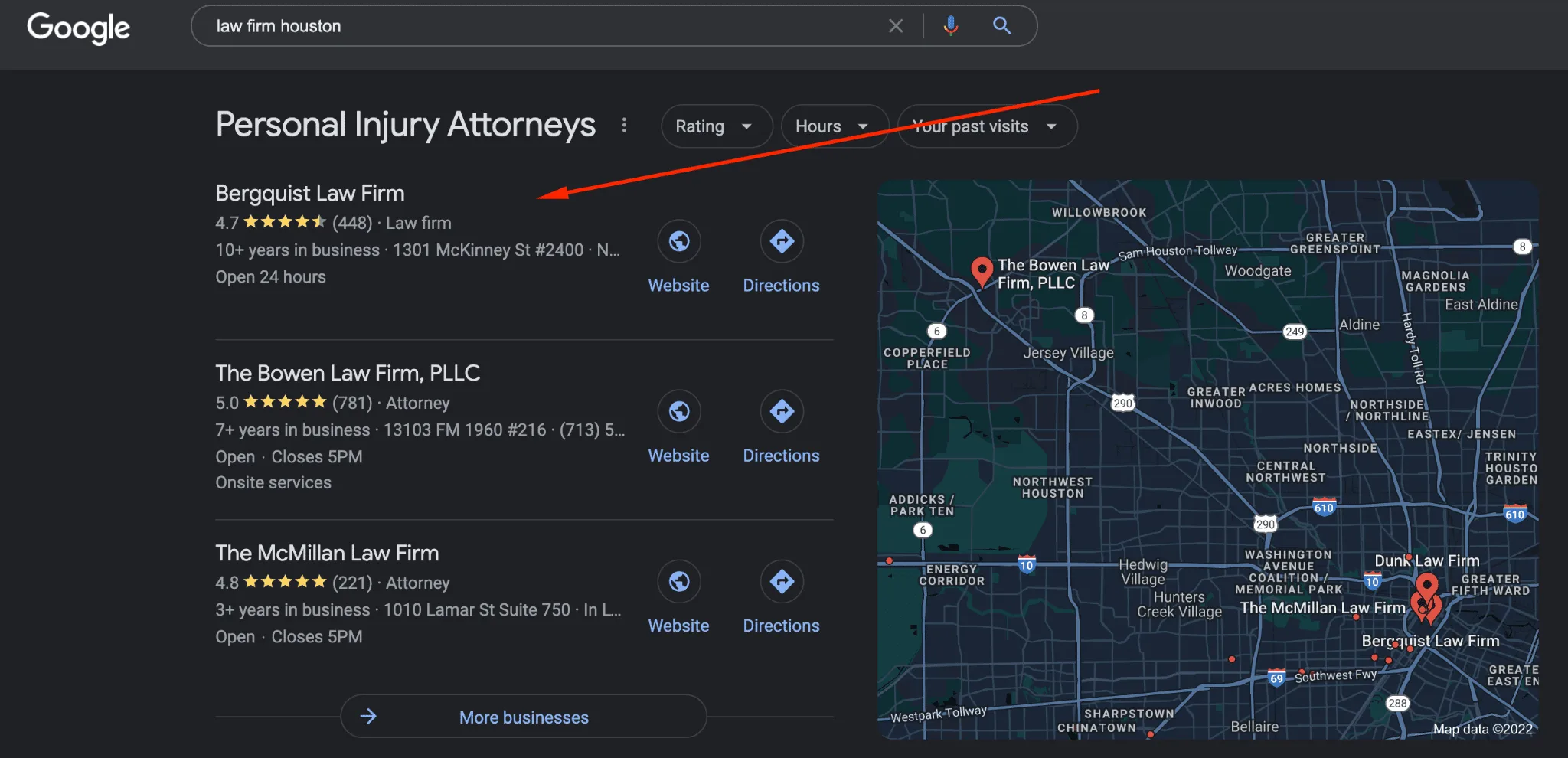The width and height of the screenshot is (1568, 758).
Task: Click Directions label for Bowen Law Firm
Action: coord(782,456)
